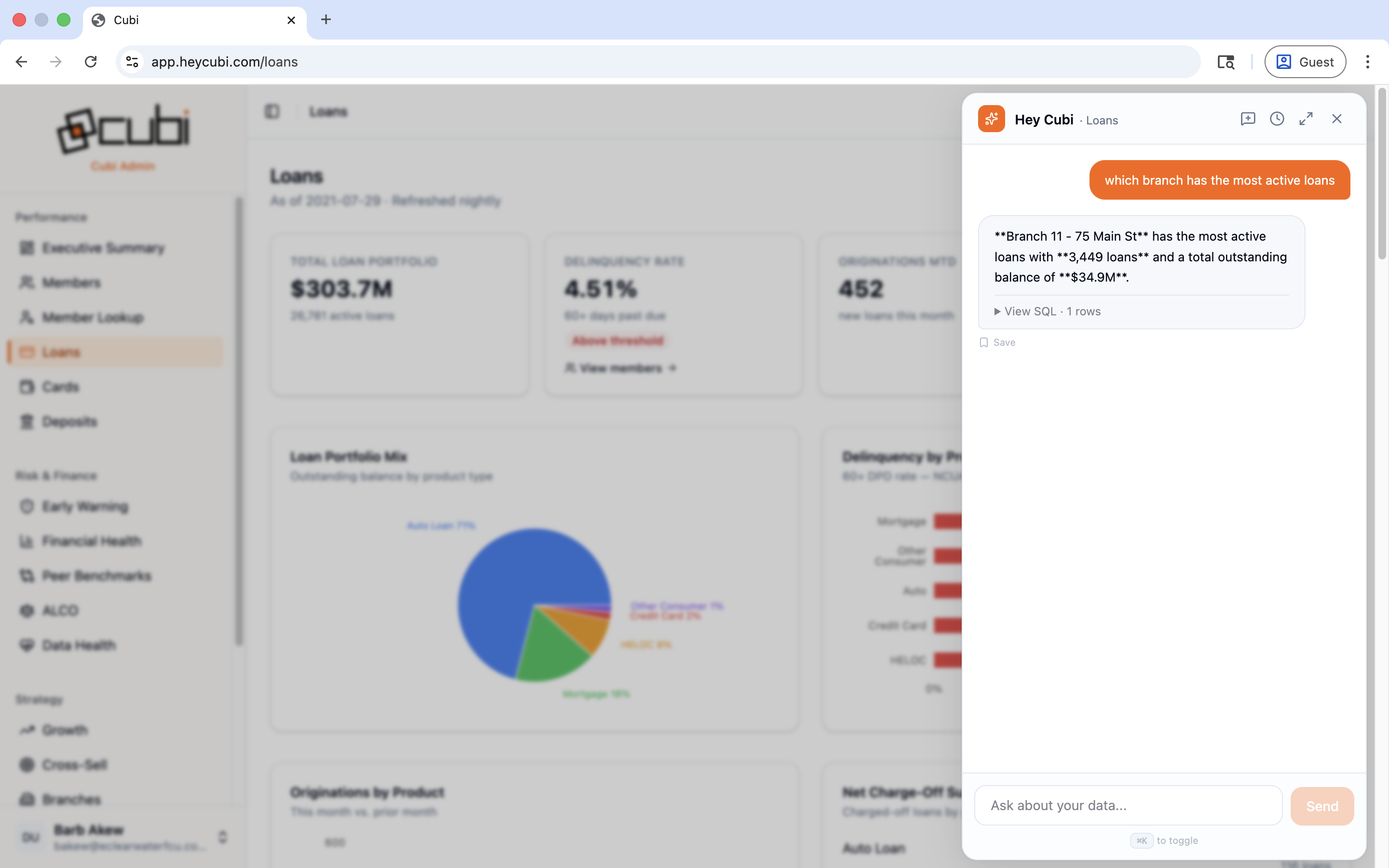Expand the Hey Cubi panel to fullscreen

1306,119
